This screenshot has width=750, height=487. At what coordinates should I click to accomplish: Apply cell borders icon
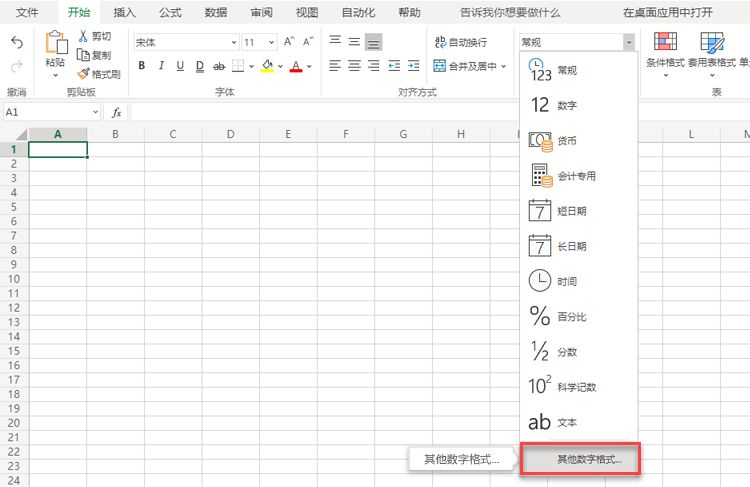click(238, 66)
